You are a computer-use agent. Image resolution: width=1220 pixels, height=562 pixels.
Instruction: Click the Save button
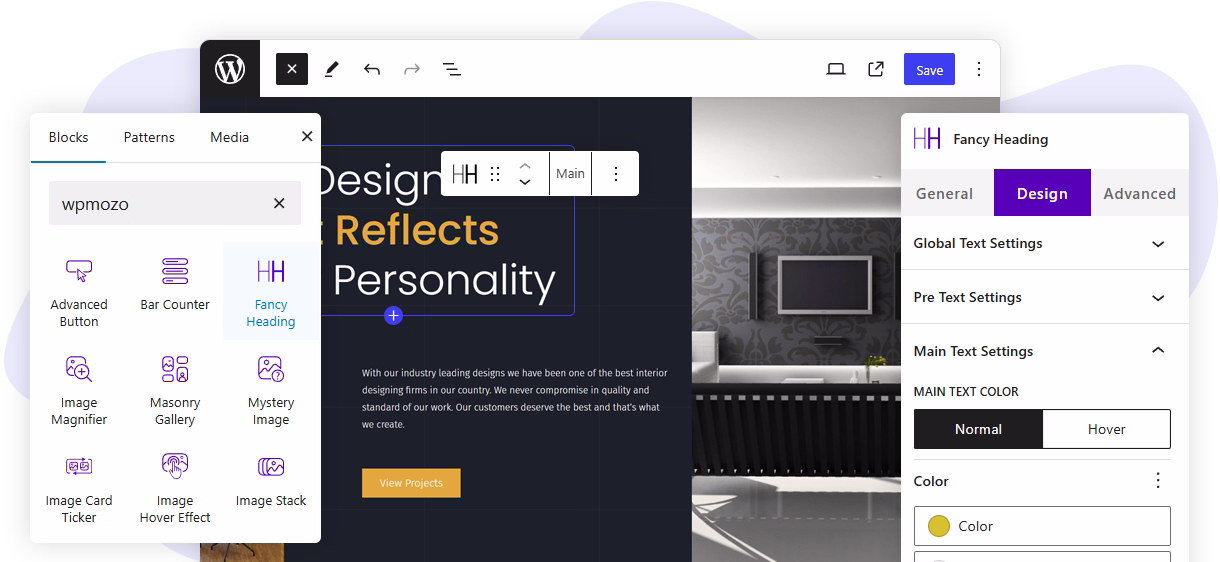[x=929, y=69]
